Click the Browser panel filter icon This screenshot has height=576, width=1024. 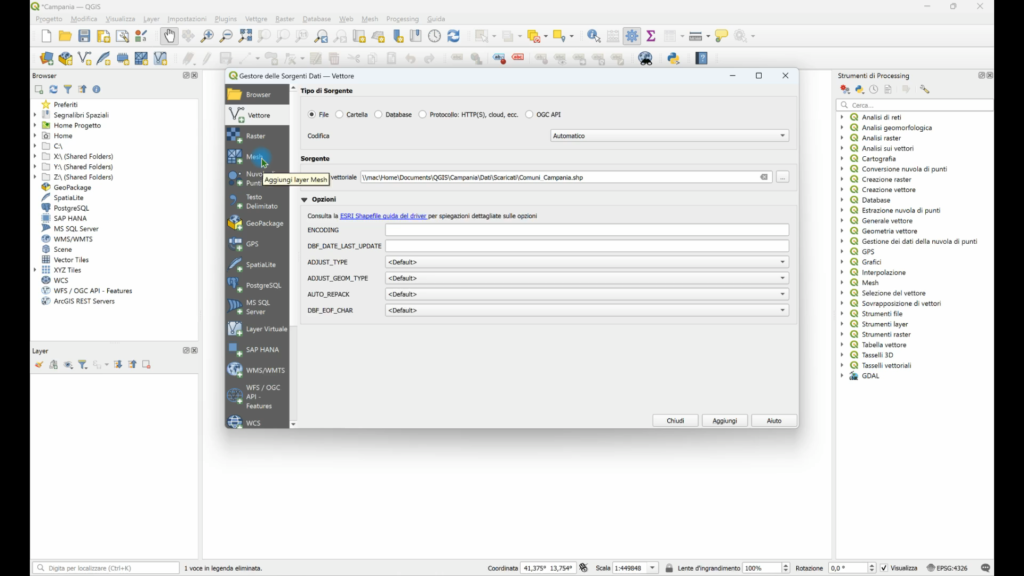point(68,89)
